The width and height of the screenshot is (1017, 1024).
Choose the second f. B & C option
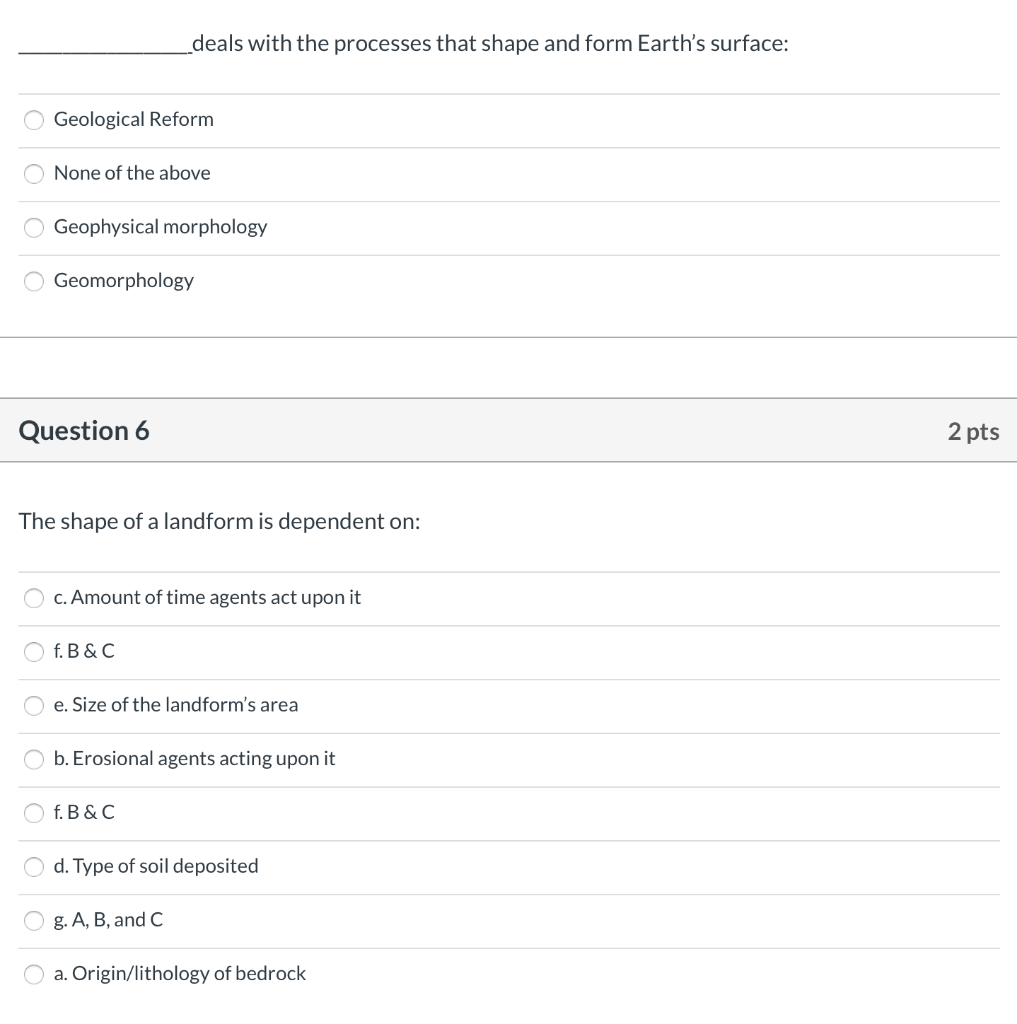tap(84, 813)
